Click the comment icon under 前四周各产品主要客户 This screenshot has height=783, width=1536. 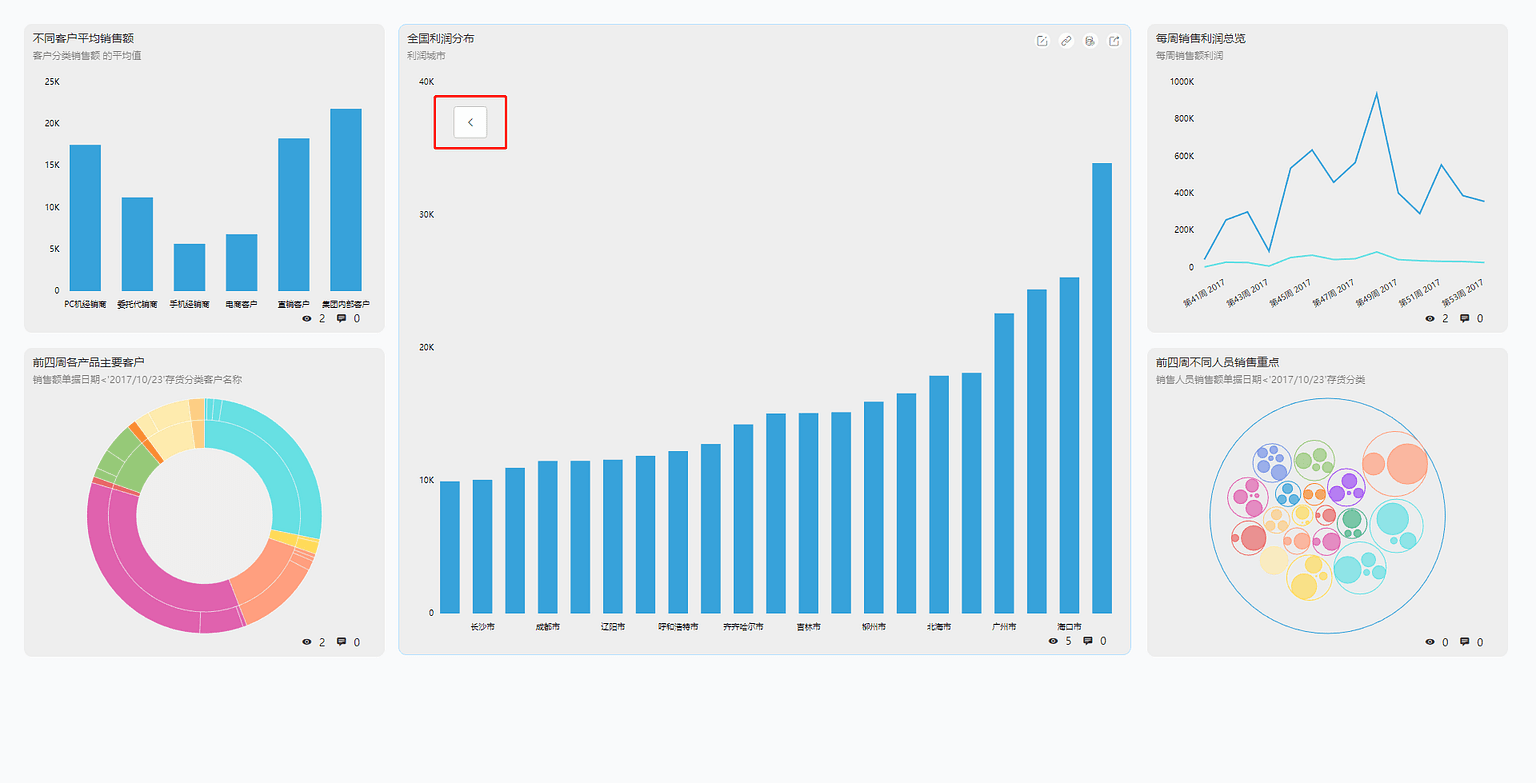[x=341, y=642]
